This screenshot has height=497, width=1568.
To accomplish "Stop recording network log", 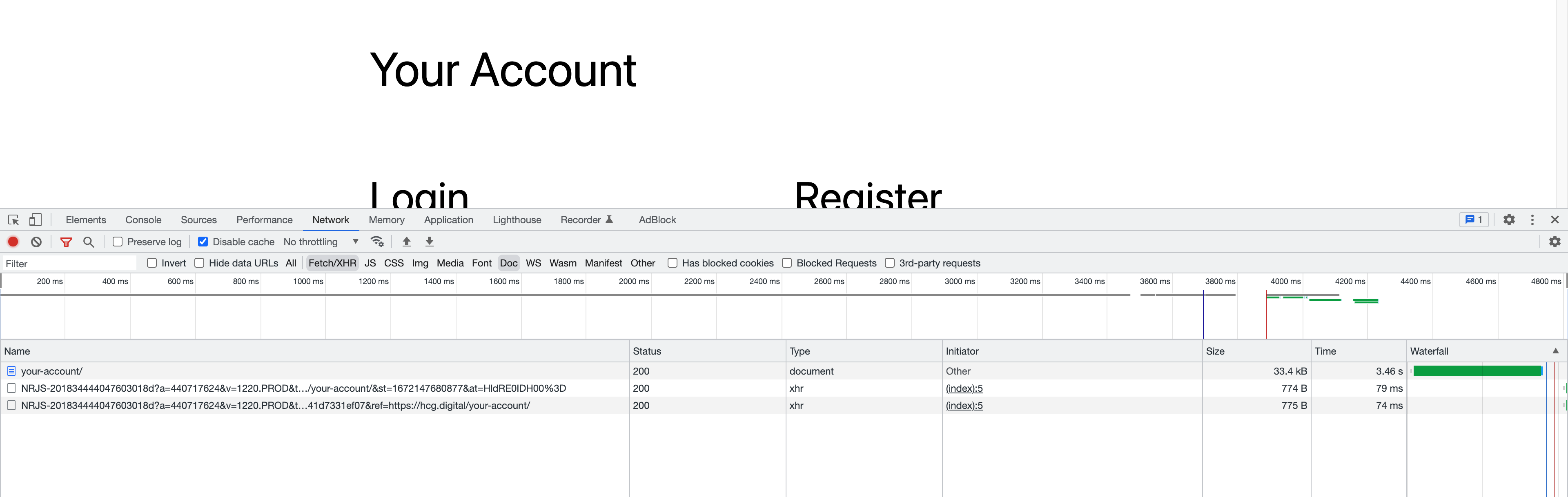I will pyautogui.click(x=13, y=242).
